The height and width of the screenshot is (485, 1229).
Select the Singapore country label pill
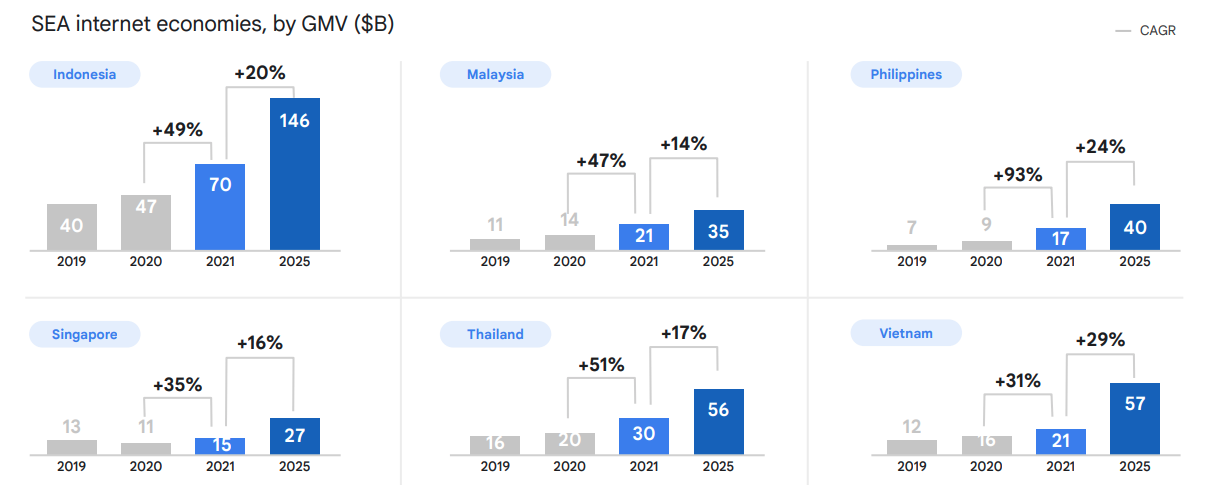point(84,334)
